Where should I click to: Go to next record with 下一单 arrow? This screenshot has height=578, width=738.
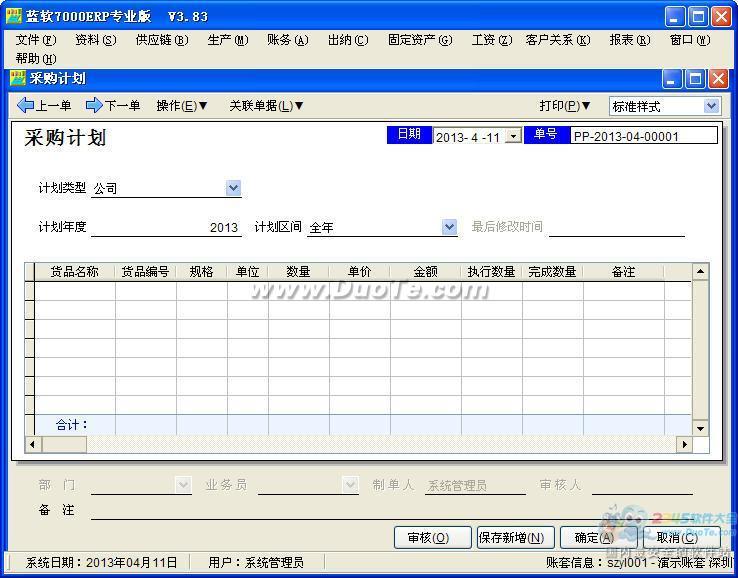click(x=113, y=106)
